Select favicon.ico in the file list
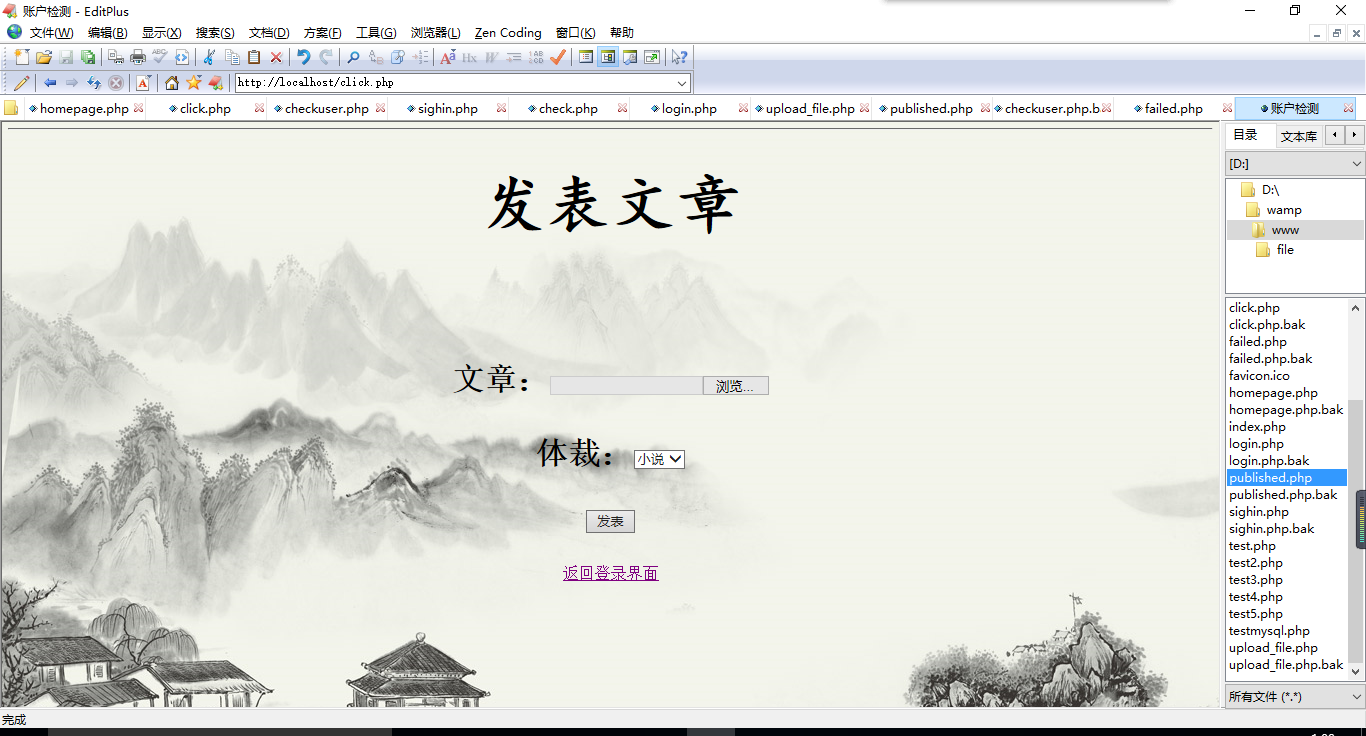The image size is (1366, 736). pyautogui.click(x=1259, y=376)
